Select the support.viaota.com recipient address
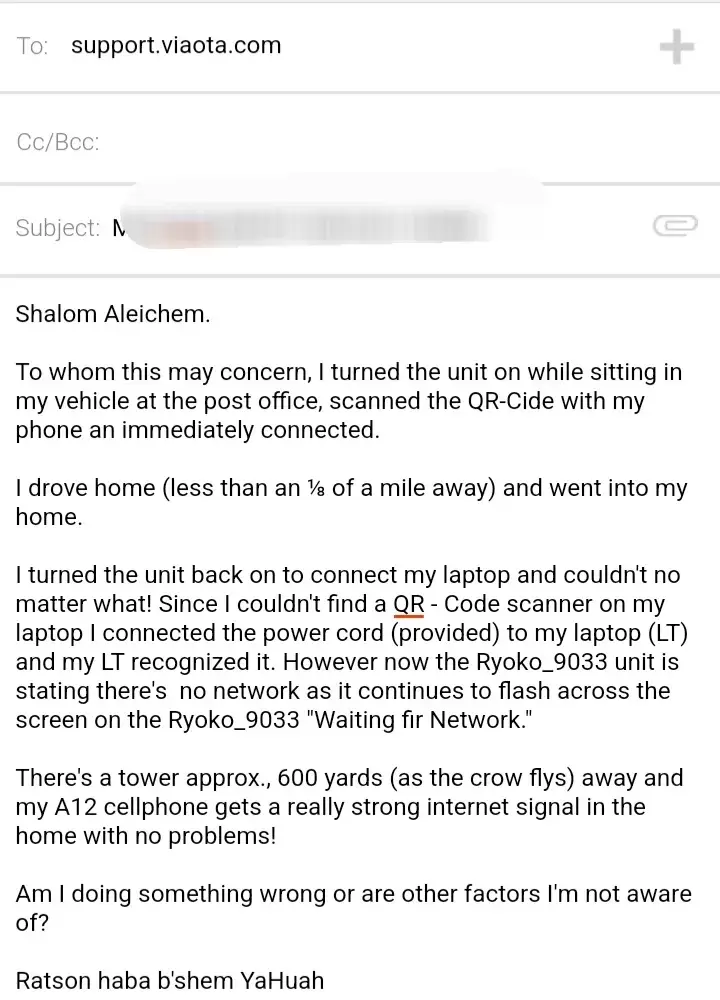The image size is (720, 1000). point(176,46)
